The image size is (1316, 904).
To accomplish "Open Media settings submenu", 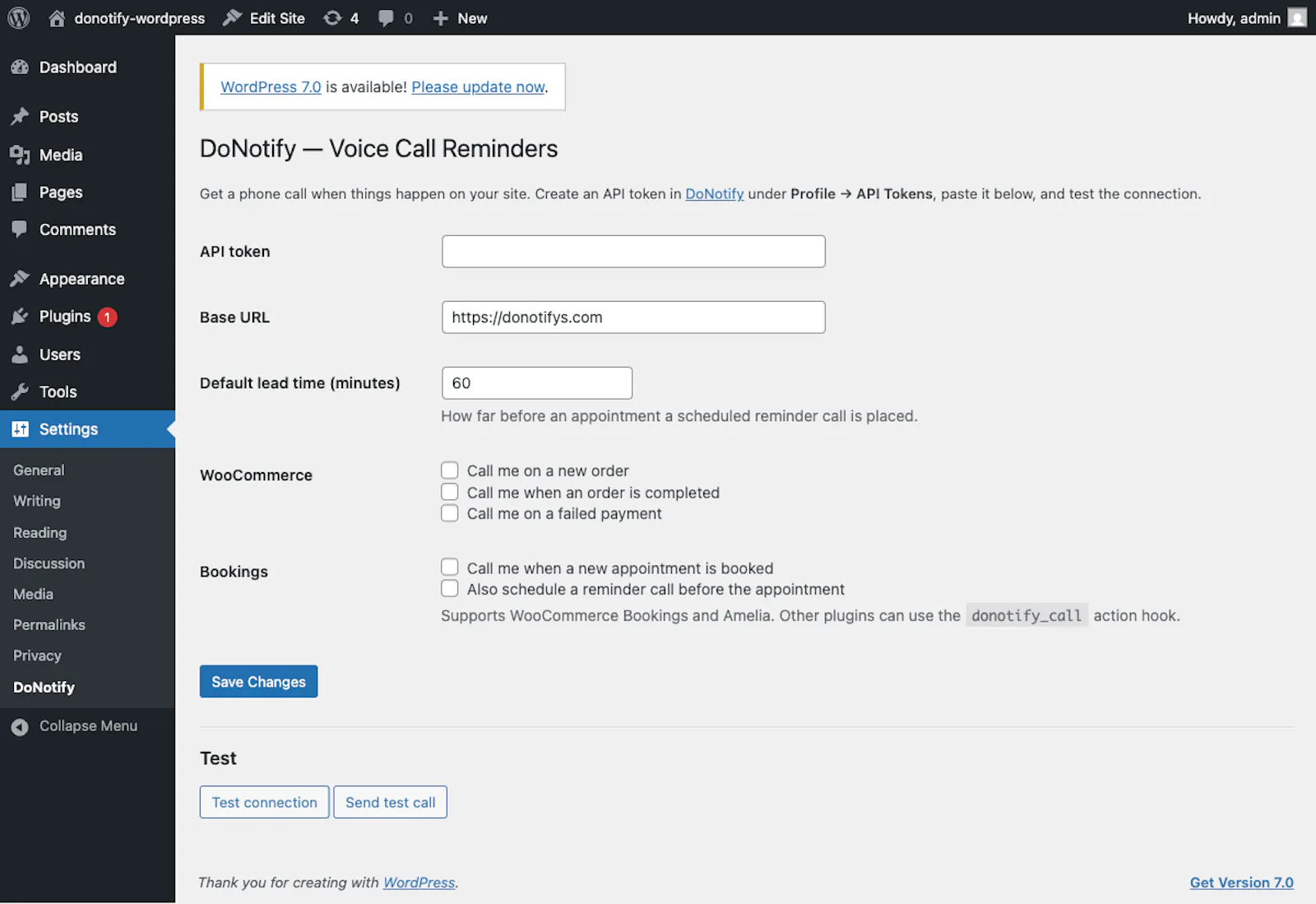I will (33, 594).
